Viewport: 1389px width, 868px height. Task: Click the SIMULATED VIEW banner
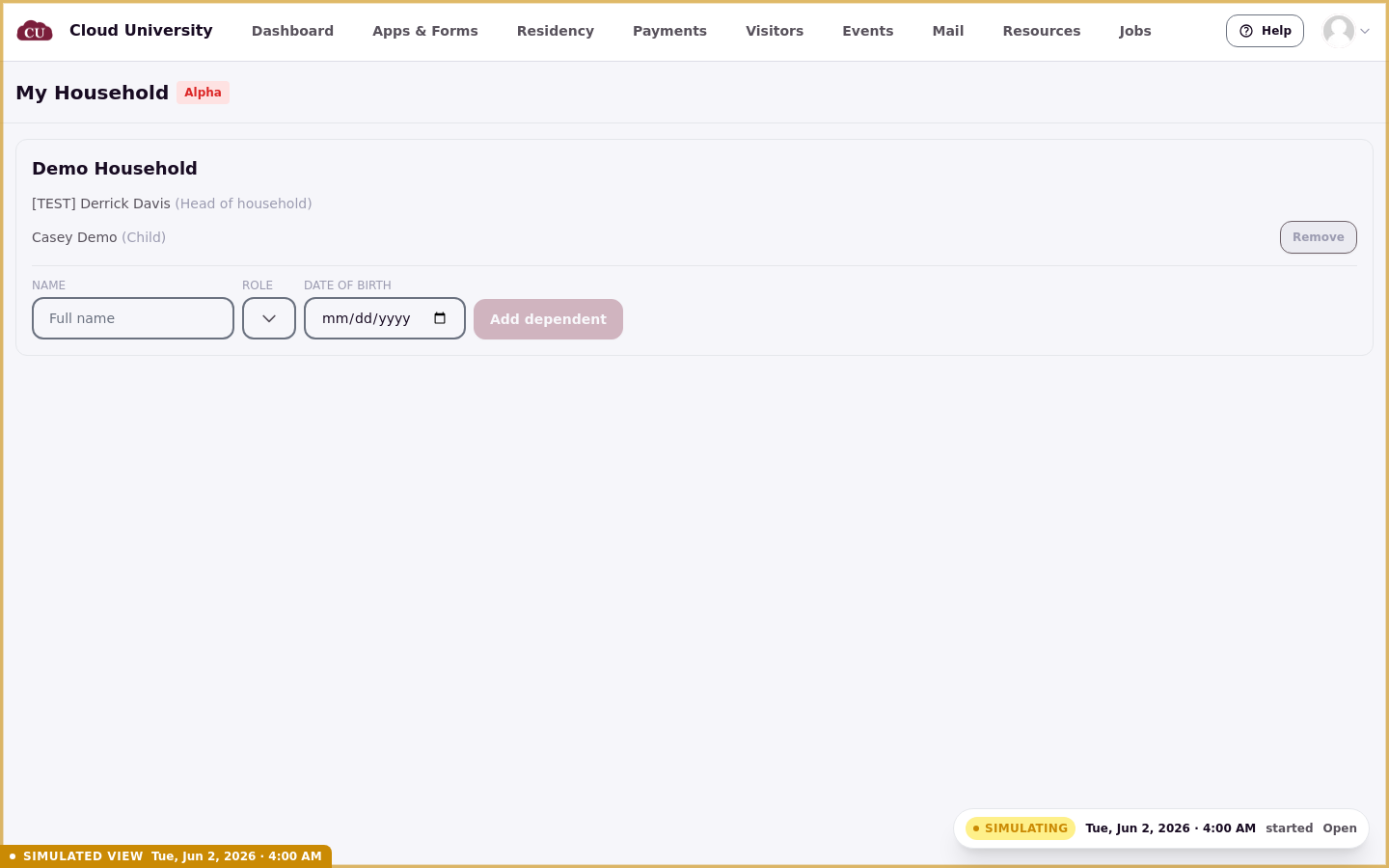(x=166, y=856)
